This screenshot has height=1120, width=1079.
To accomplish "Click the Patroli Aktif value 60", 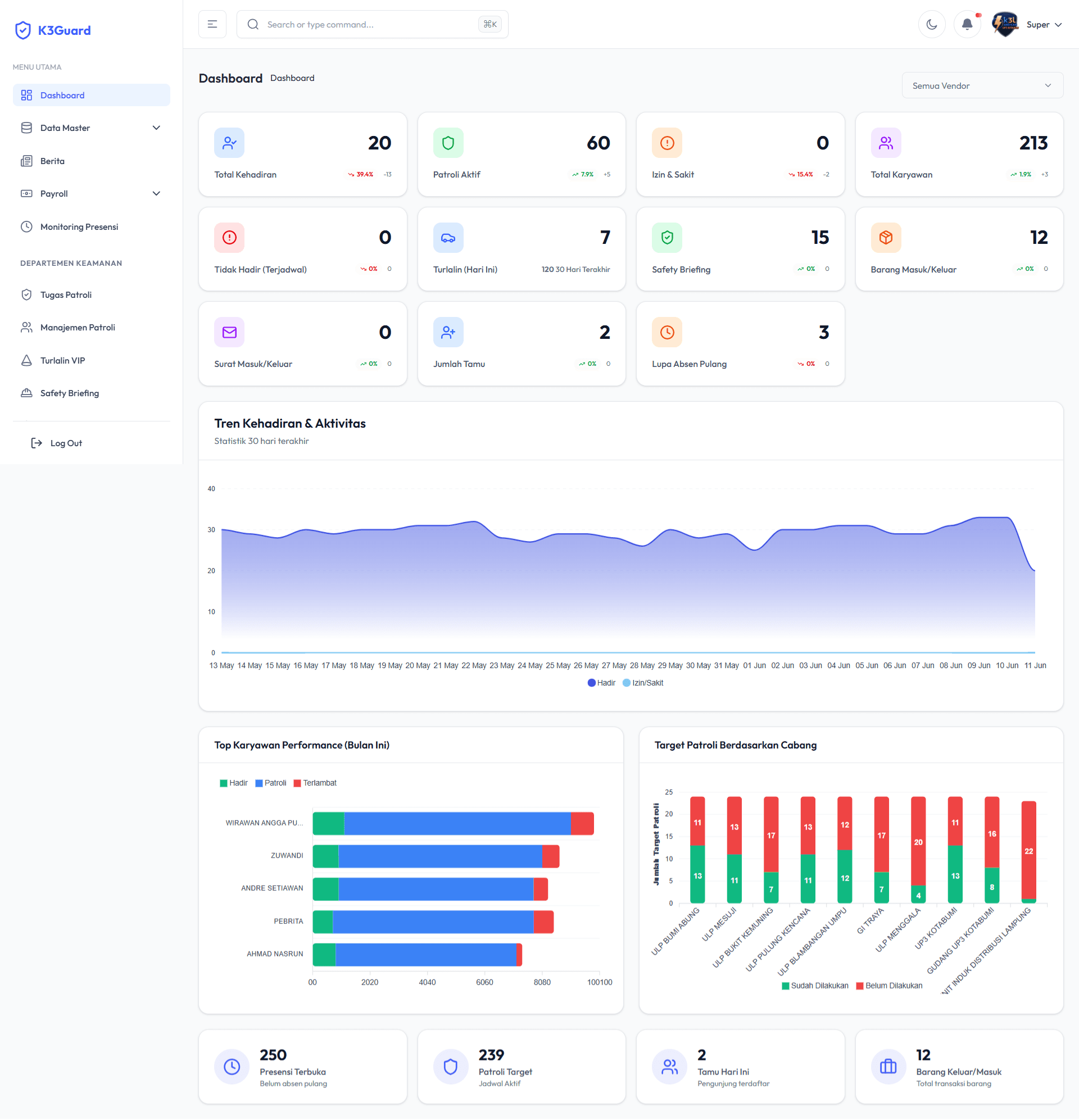I will (599, 143).
